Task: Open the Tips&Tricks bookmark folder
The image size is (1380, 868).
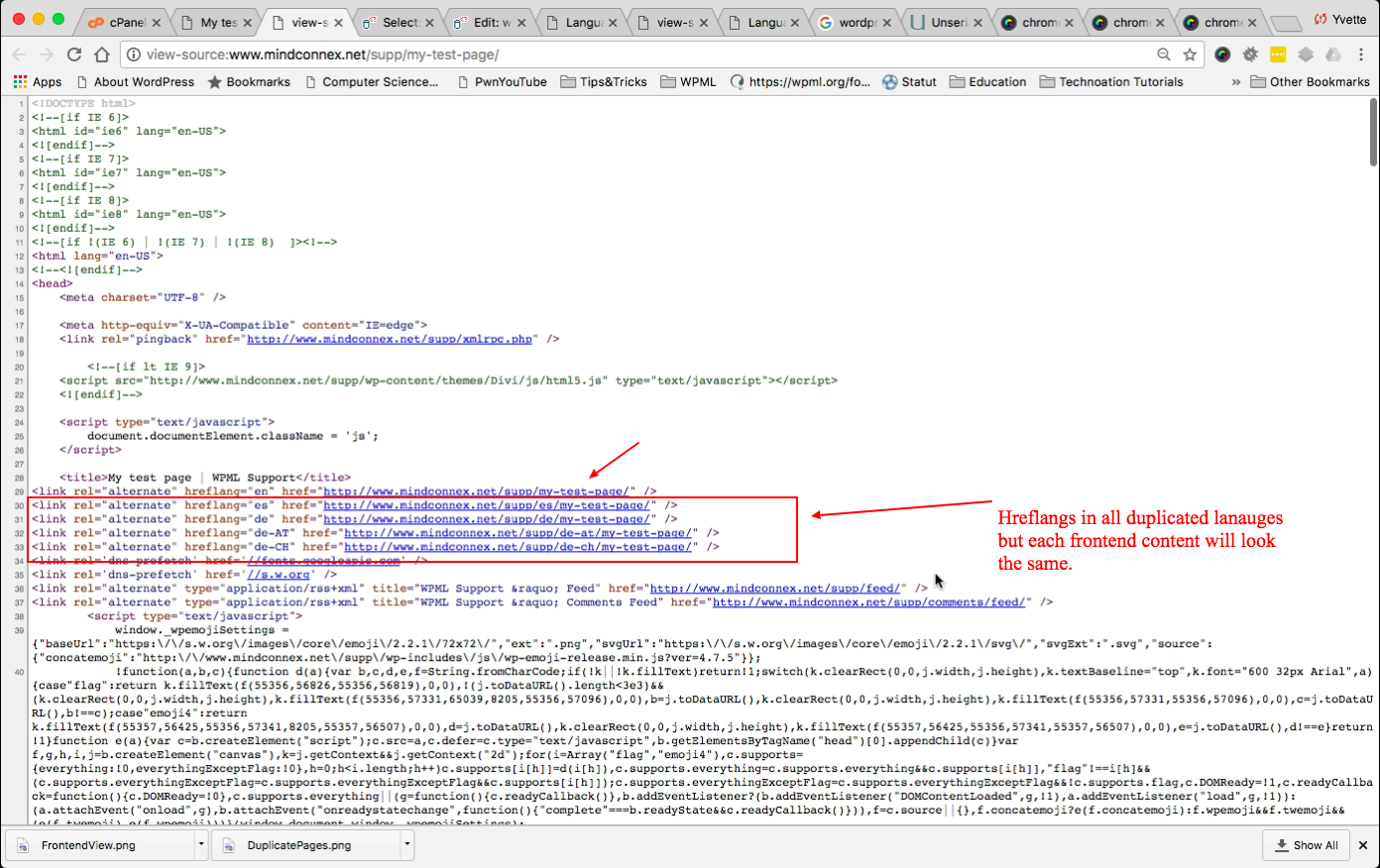Action: [x=604, y=82]
